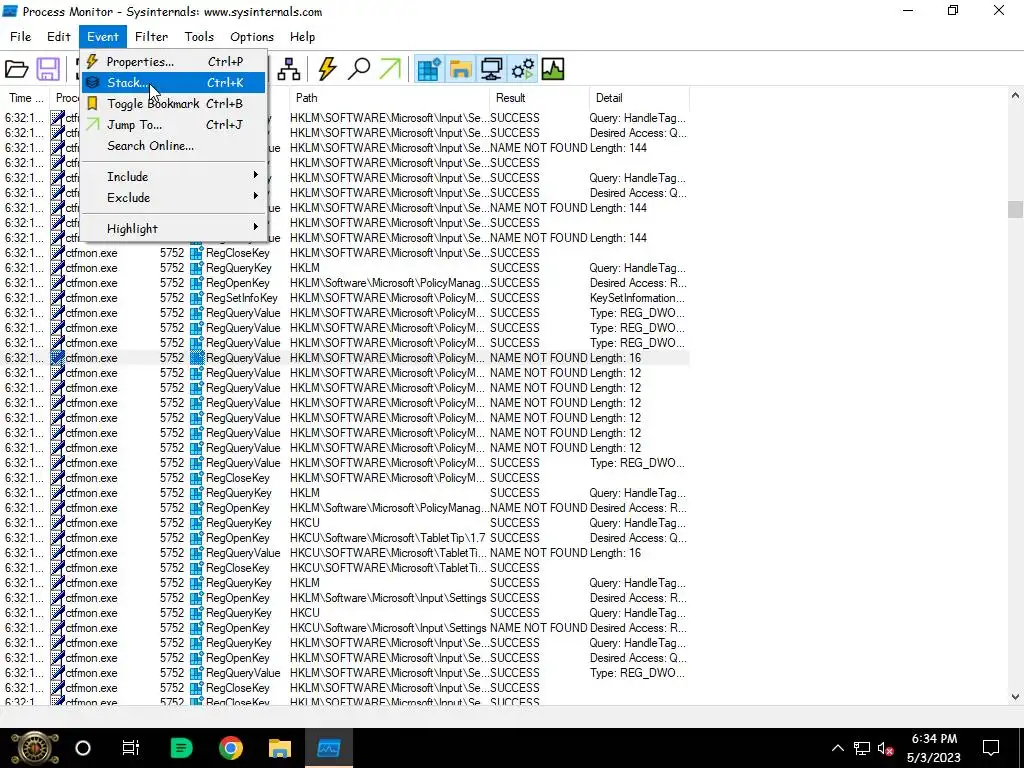Click path HKCU\Software\Microsoft\TabletTip\1.7
The image size is (1024, 768).
coord(387,538)
